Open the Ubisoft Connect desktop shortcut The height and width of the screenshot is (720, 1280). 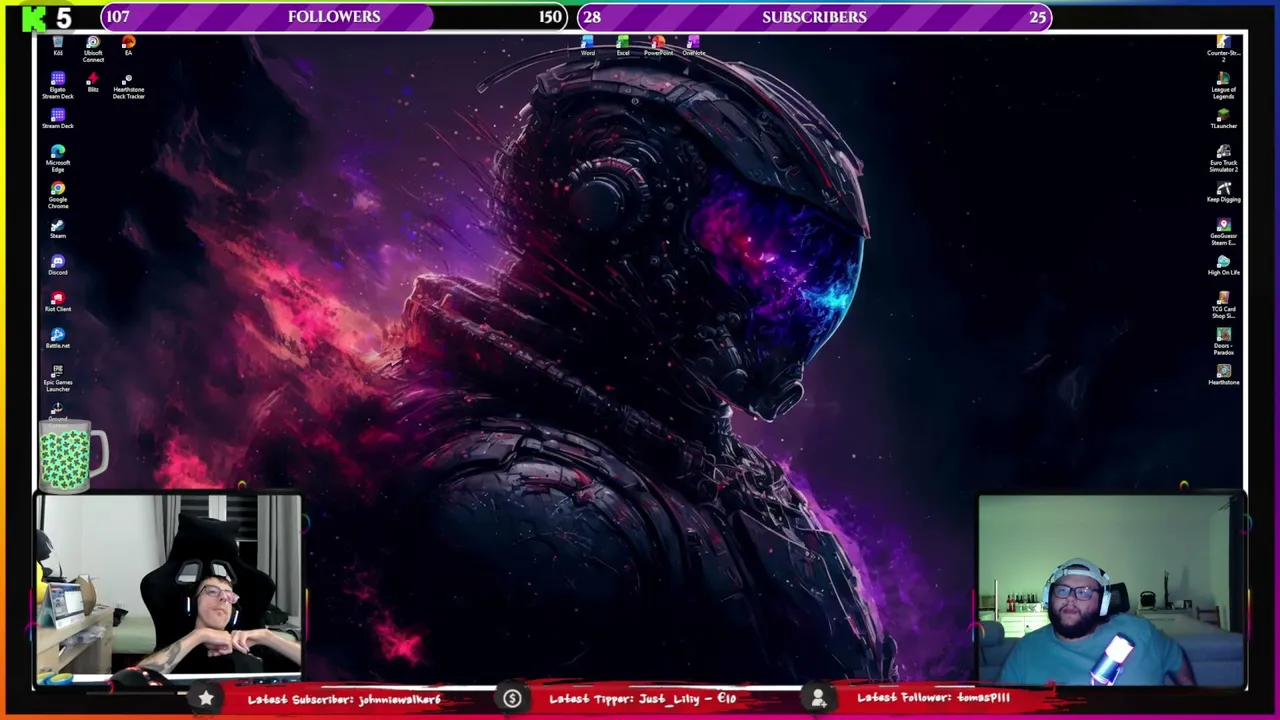pyautogui.click(x=93, y=49)
